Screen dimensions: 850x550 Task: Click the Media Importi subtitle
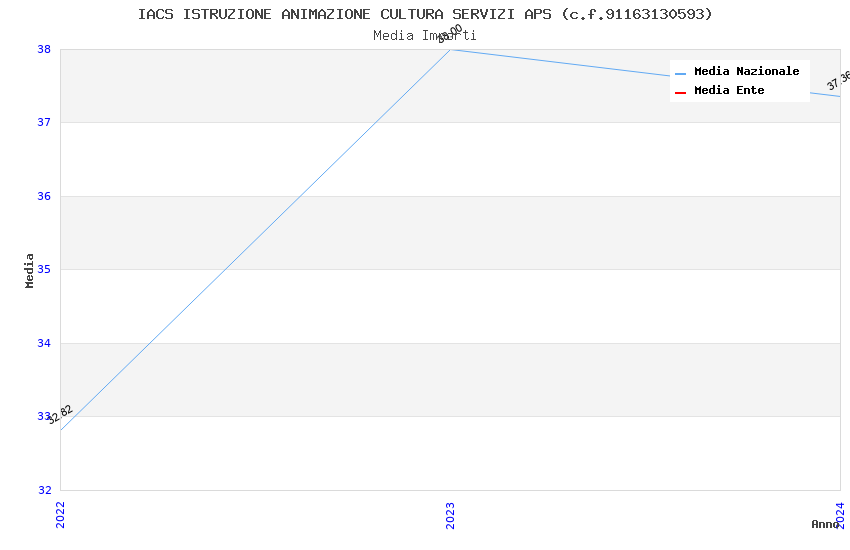tap(425, 35)
